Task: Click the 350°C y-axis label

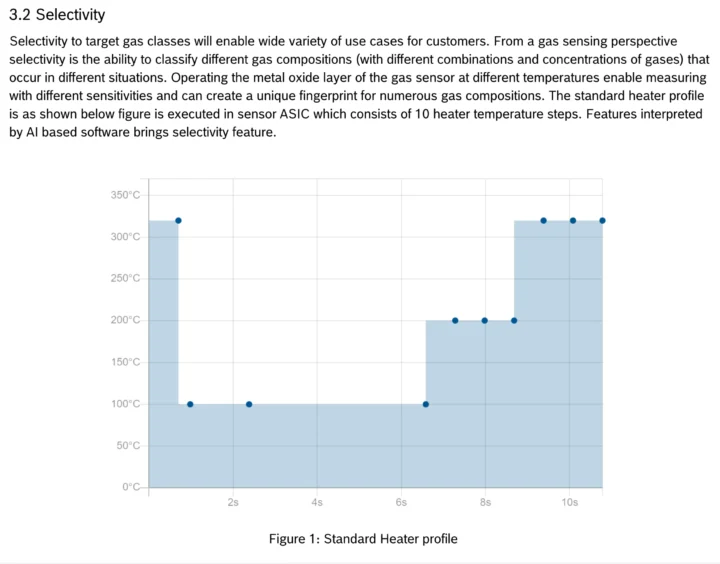Action: tap(126, 195)
